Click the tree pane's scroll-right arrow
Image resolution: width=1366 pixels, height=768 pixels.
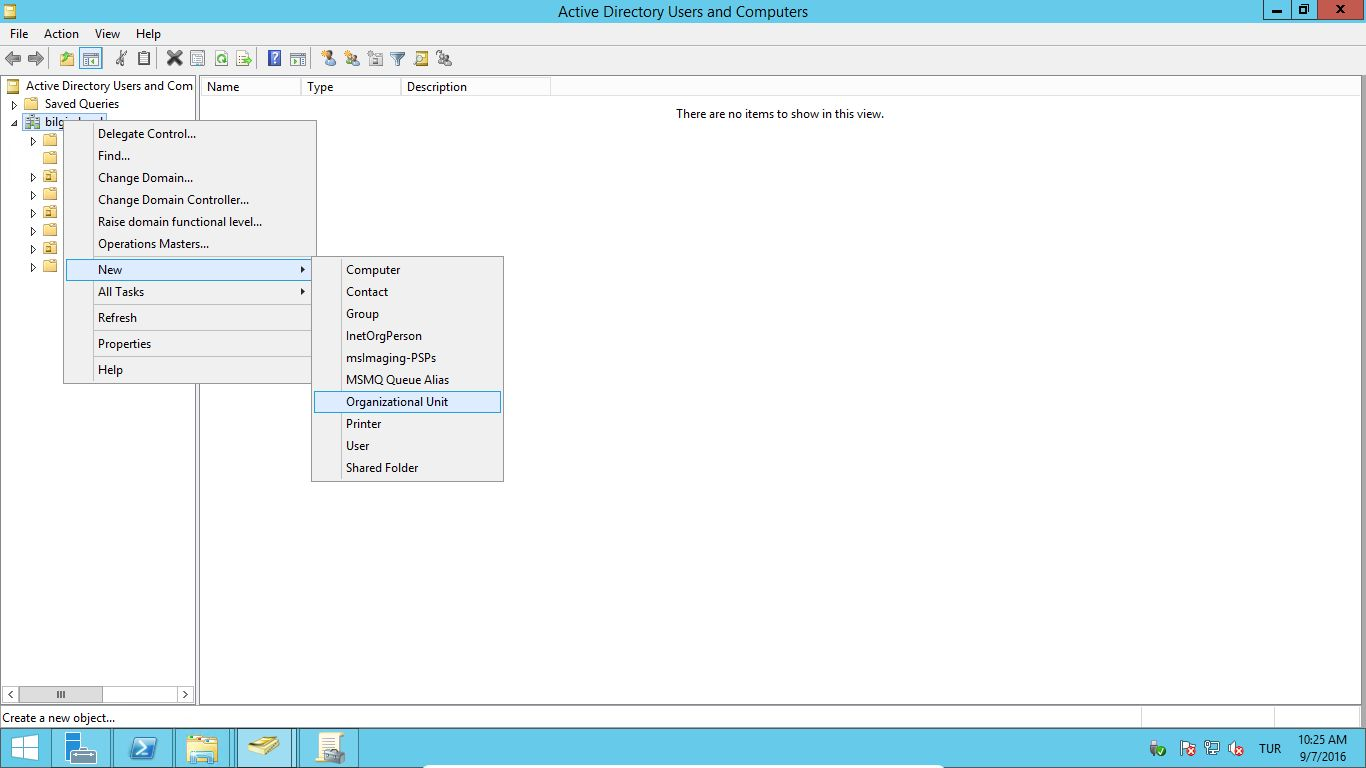(185, 694)
